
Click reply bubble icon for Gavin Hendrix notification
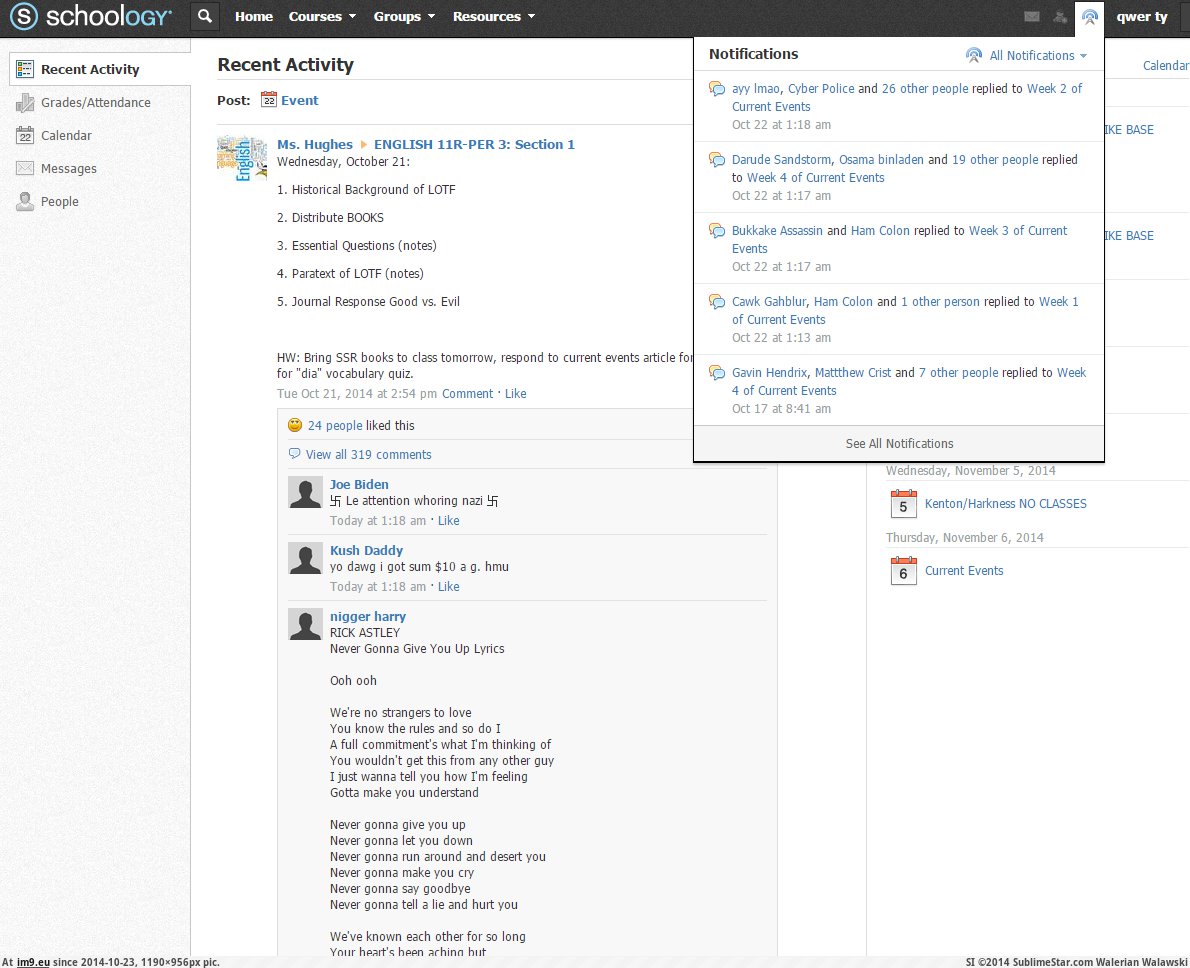[x=716, y=373]
